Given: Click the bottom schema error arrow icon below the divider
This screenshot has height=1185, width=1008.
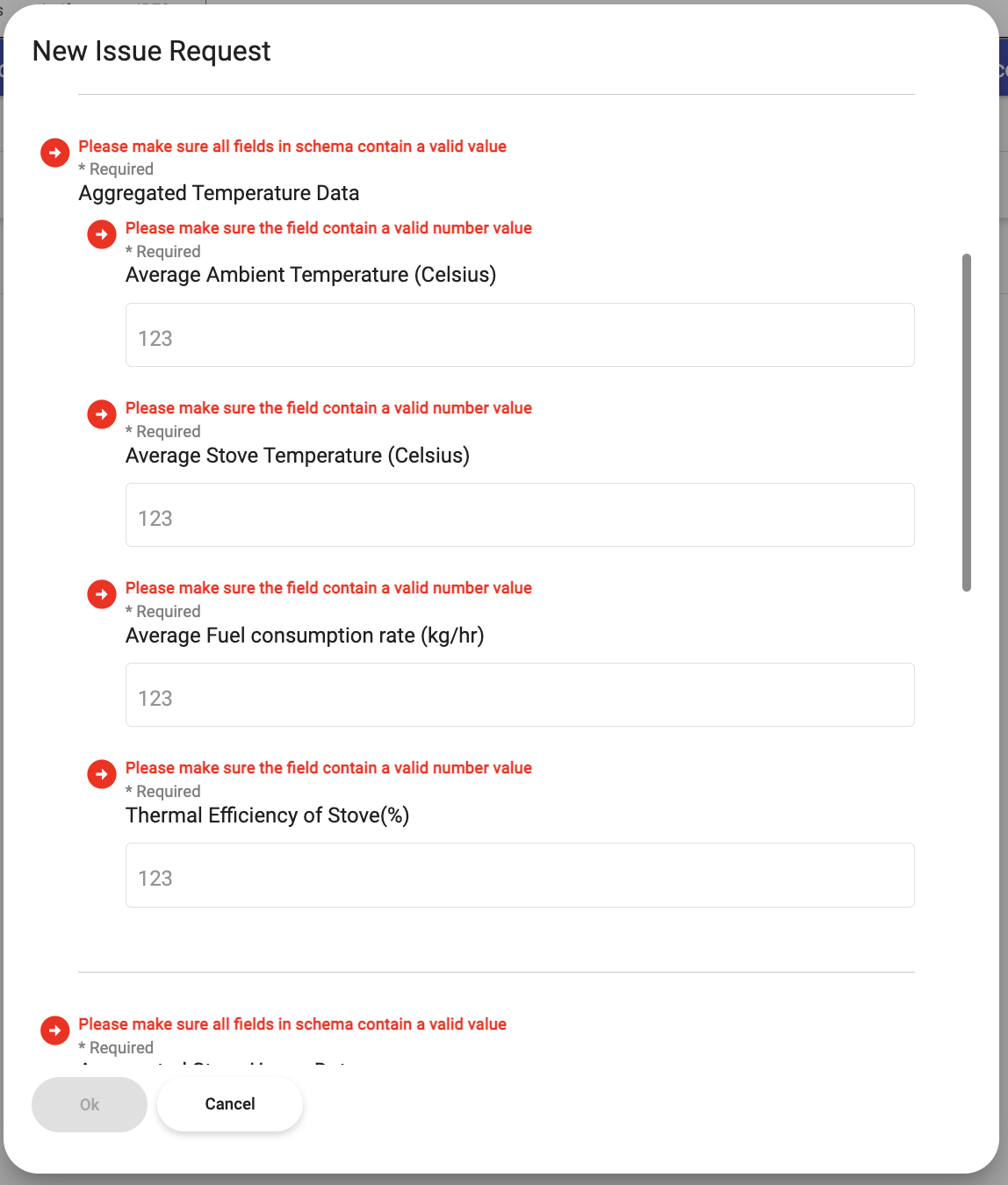Looking at the screenshot, I should pyautogui.click(x=54, y=1031).
